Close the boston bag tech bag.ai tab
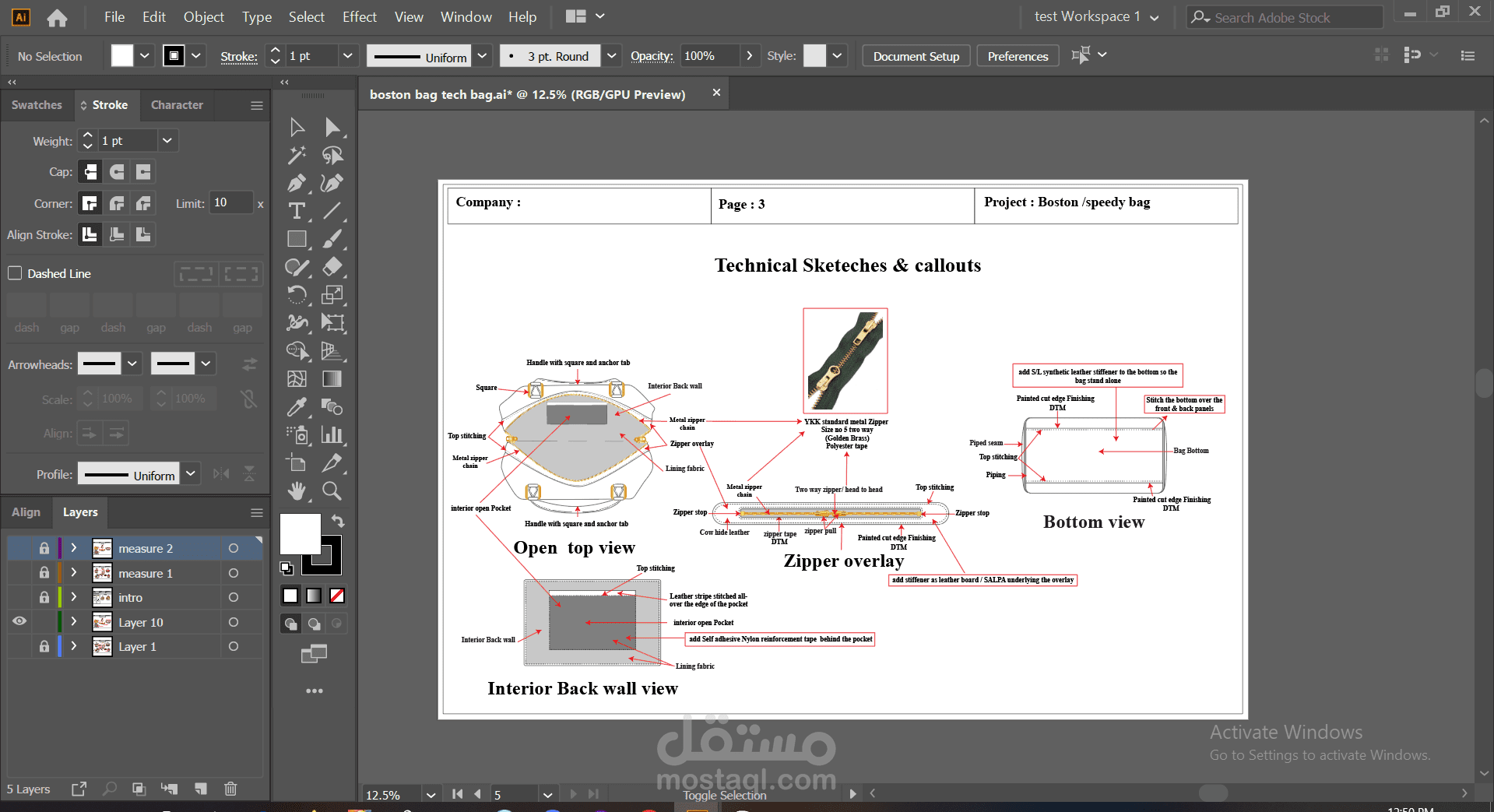 [x=716, y=93]
